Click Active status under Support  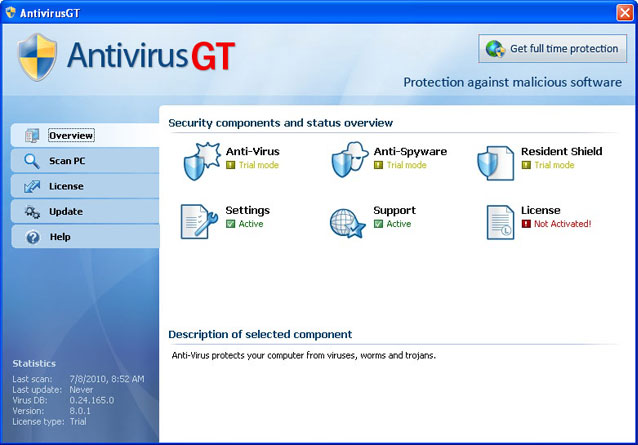click(399, 224)
